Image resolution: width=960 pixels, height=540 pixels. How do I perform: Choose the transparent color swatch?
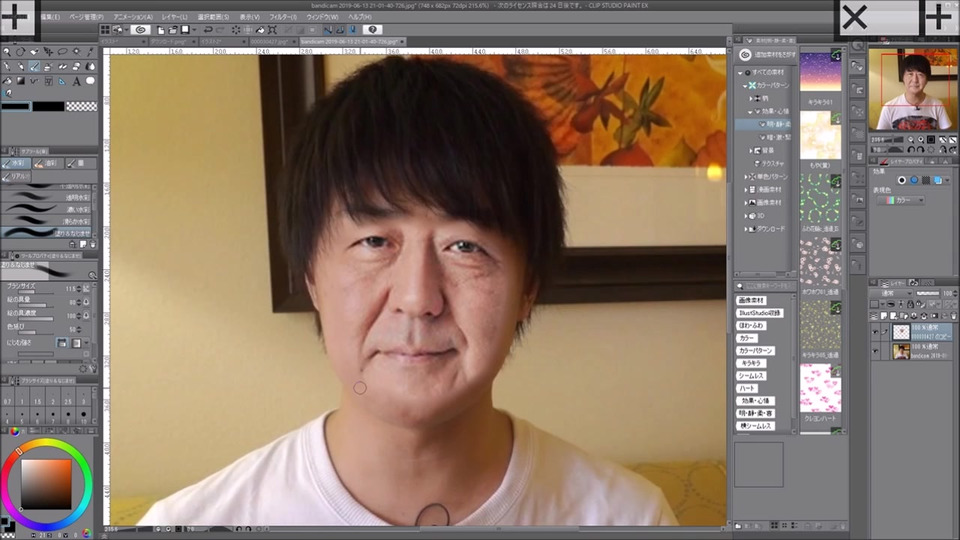(82, 106)
